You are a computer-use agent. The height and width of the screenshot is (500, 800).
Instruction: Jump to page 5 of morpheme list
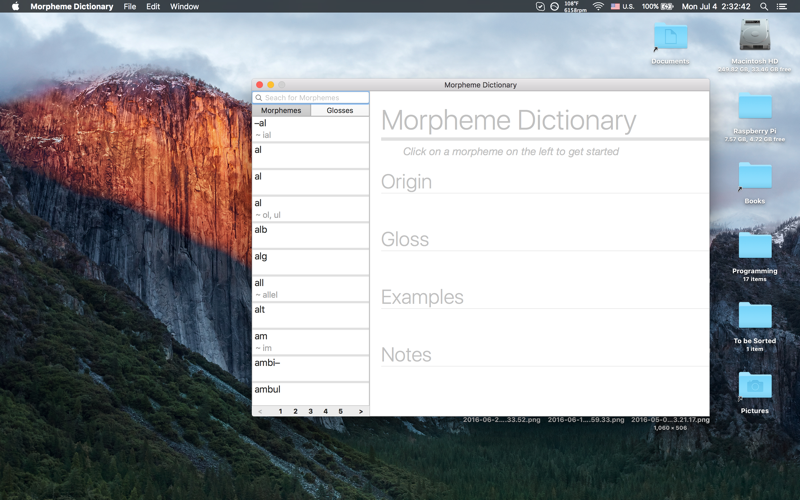tap(340, 411)
